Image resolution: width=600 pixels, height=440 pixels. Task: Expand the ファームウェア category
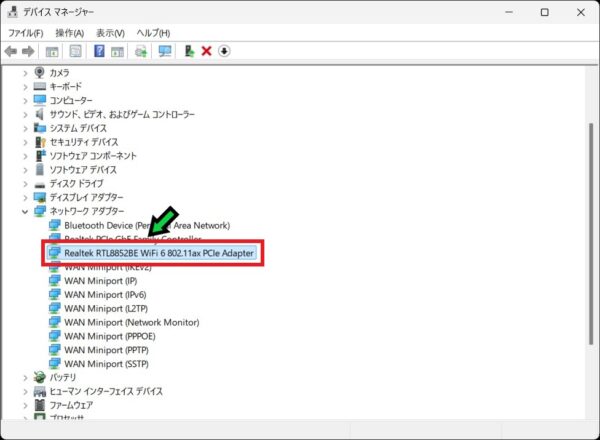click(x=25, y=405)
